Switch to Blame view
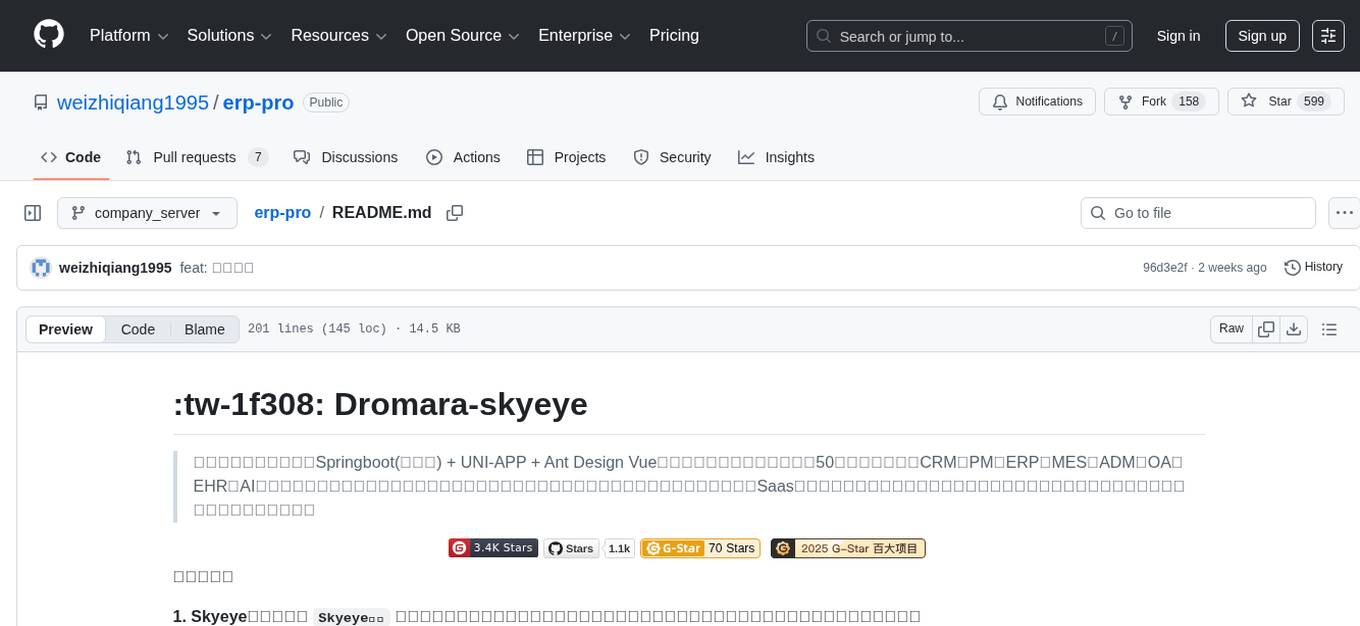 tap(204, 330)
